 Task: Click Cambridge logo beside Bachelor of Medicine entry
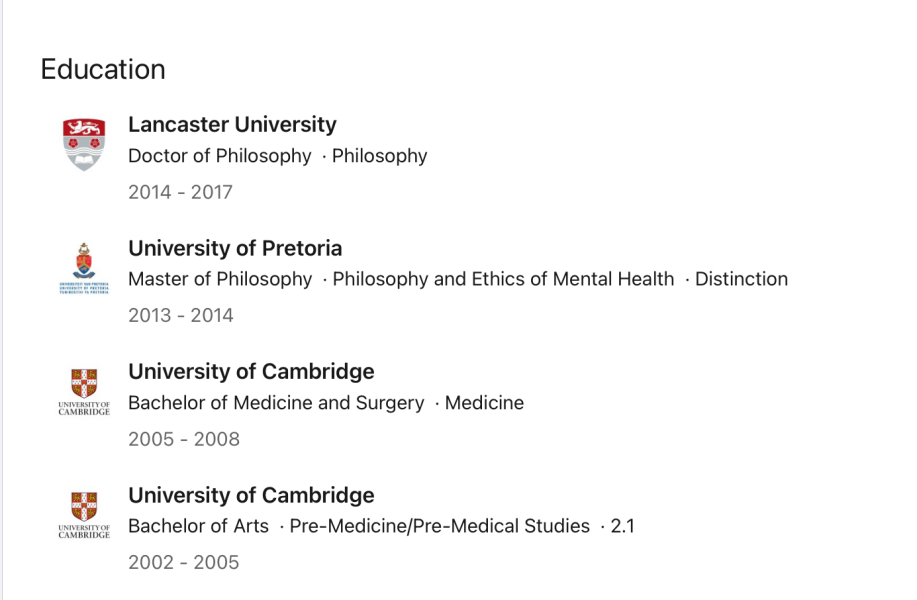[x=84, y=391]
